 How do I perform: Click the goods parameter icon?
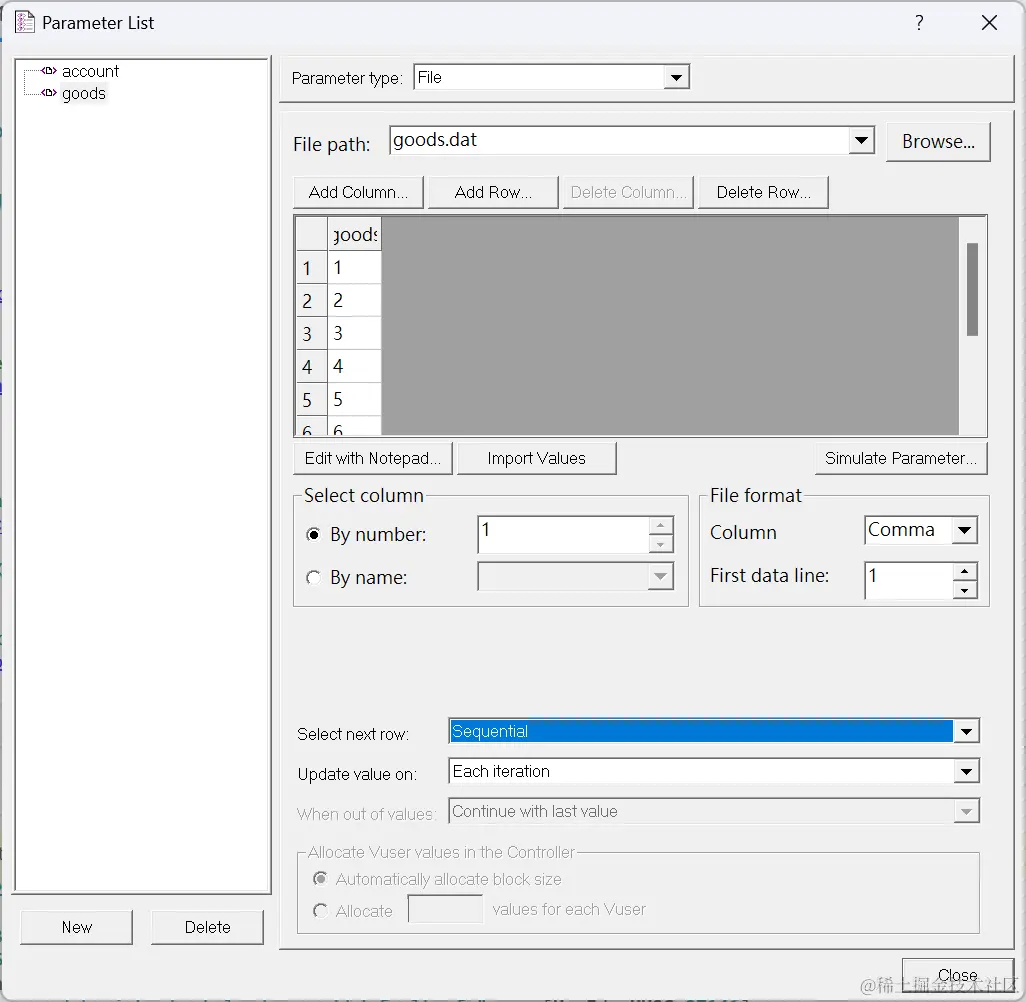click(48, 93)
